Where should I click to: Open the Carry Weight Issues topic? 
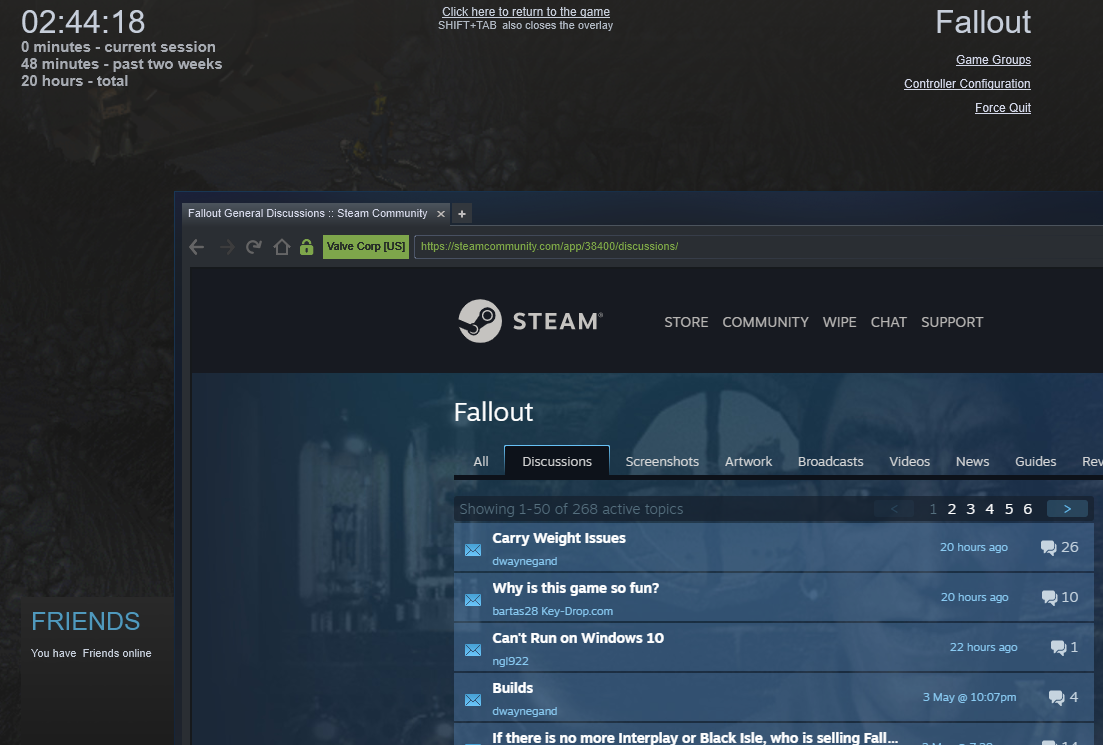pyautogui.click(x=559, y=538)
